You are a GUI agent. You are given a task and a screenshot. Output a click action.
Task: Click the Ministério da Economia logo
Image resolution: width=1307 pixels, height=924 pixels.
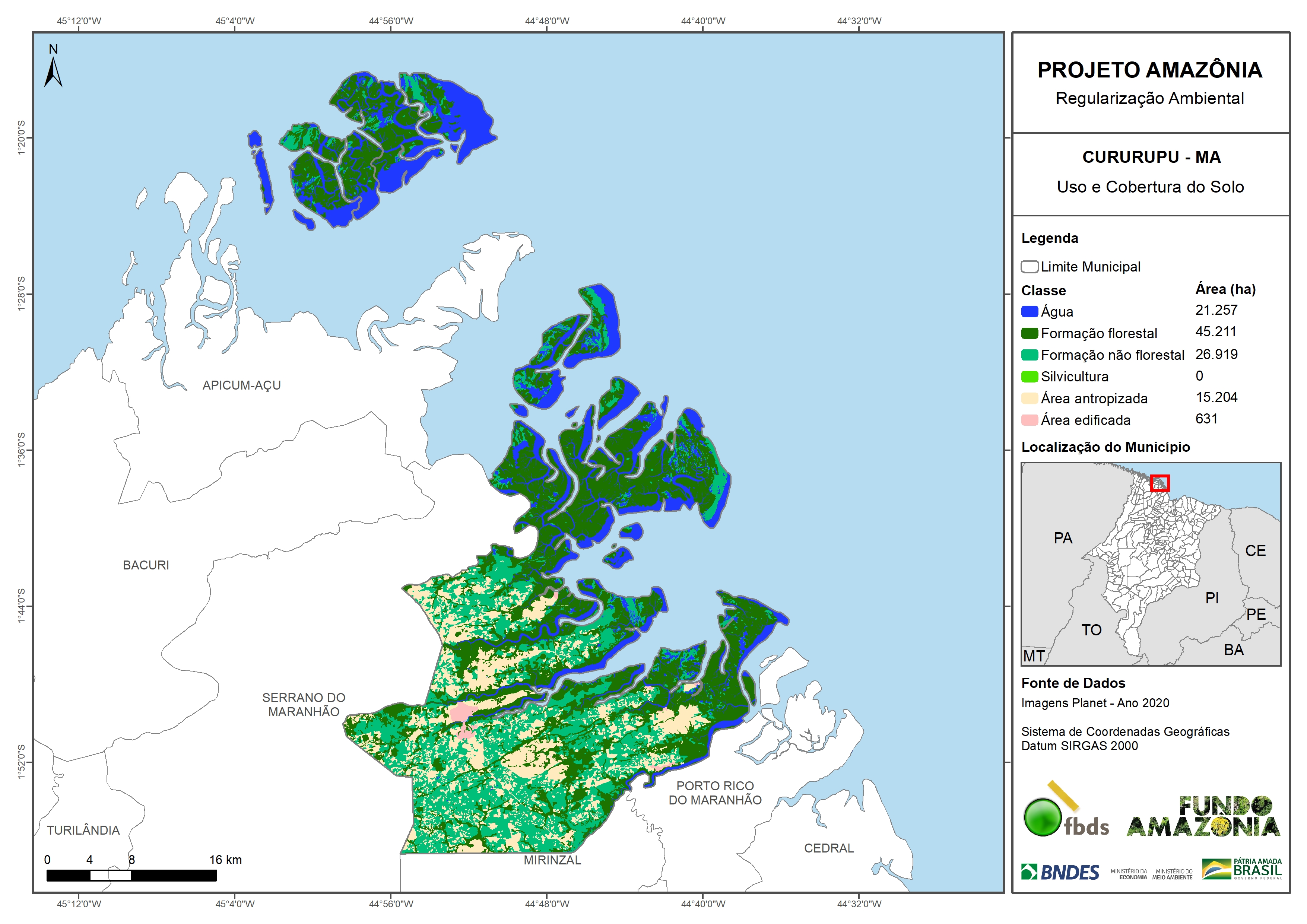(1129, 874)
